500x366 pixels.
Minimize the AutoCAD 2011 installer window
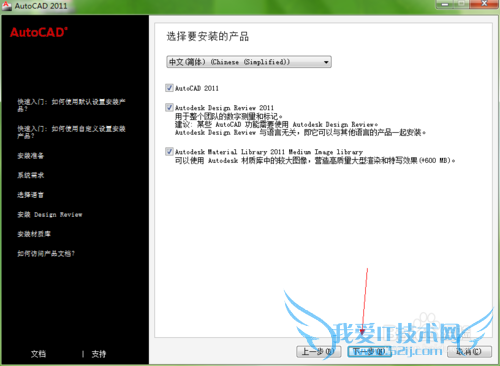coord(444,4)
